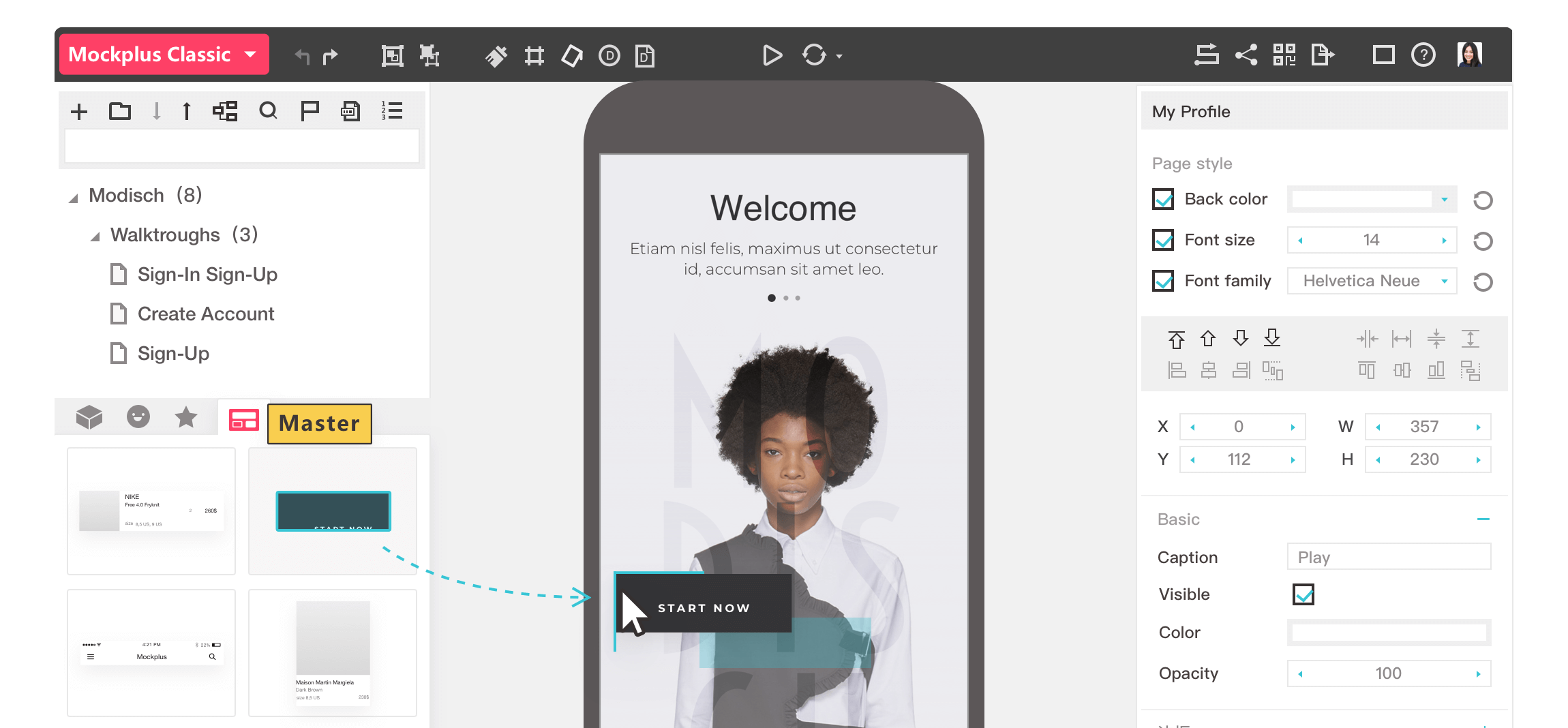Open the Back color swatch picker
Image resolution: width=1568 pixels, height=728 pixels.
pyautogui.click(x=1363, y=199)
